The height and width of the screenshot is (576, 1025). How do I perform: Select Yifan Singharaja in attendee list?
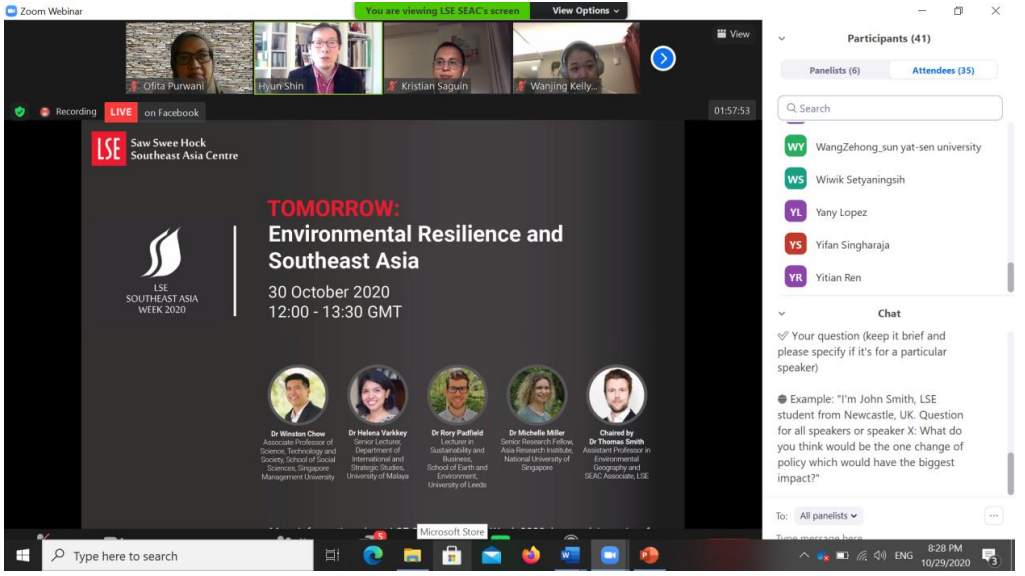tap(892, 245)
